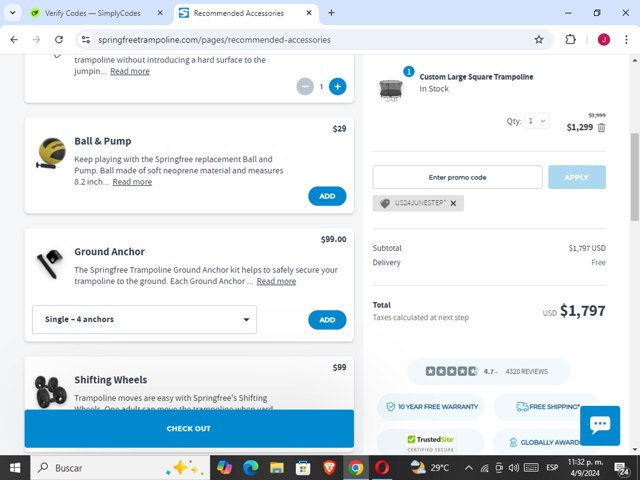
Task: Click the cart count badge showing 1
Action: (x=409, y=71)
